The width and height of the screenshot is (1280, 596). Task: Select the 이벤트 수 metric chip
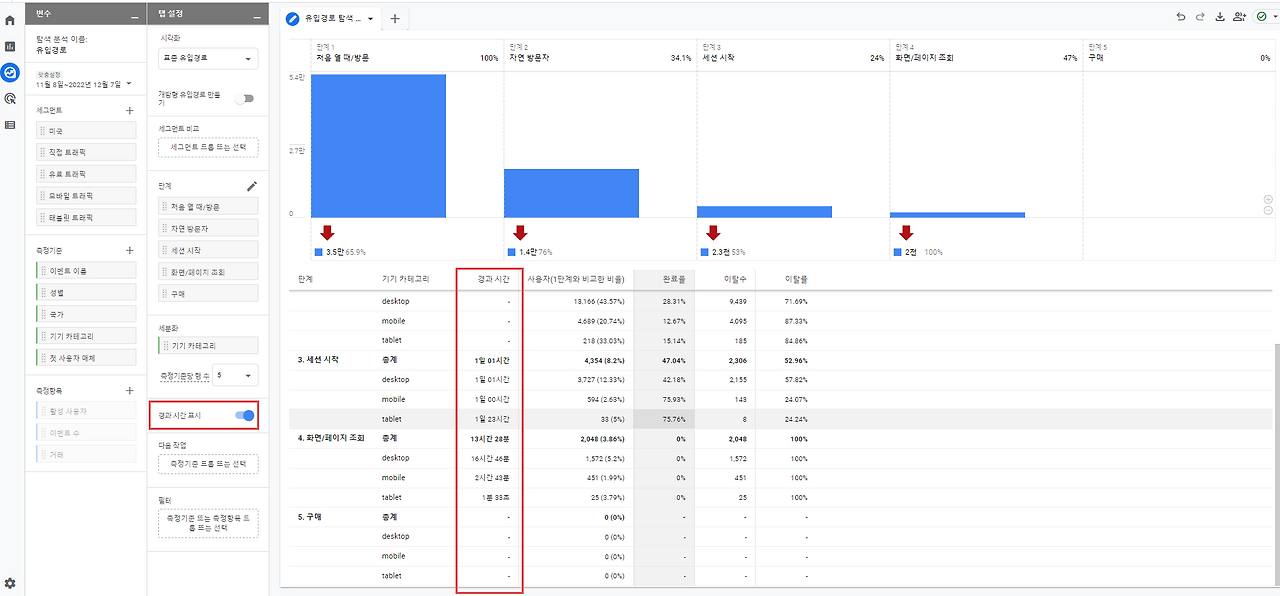[x=86, y=433]
